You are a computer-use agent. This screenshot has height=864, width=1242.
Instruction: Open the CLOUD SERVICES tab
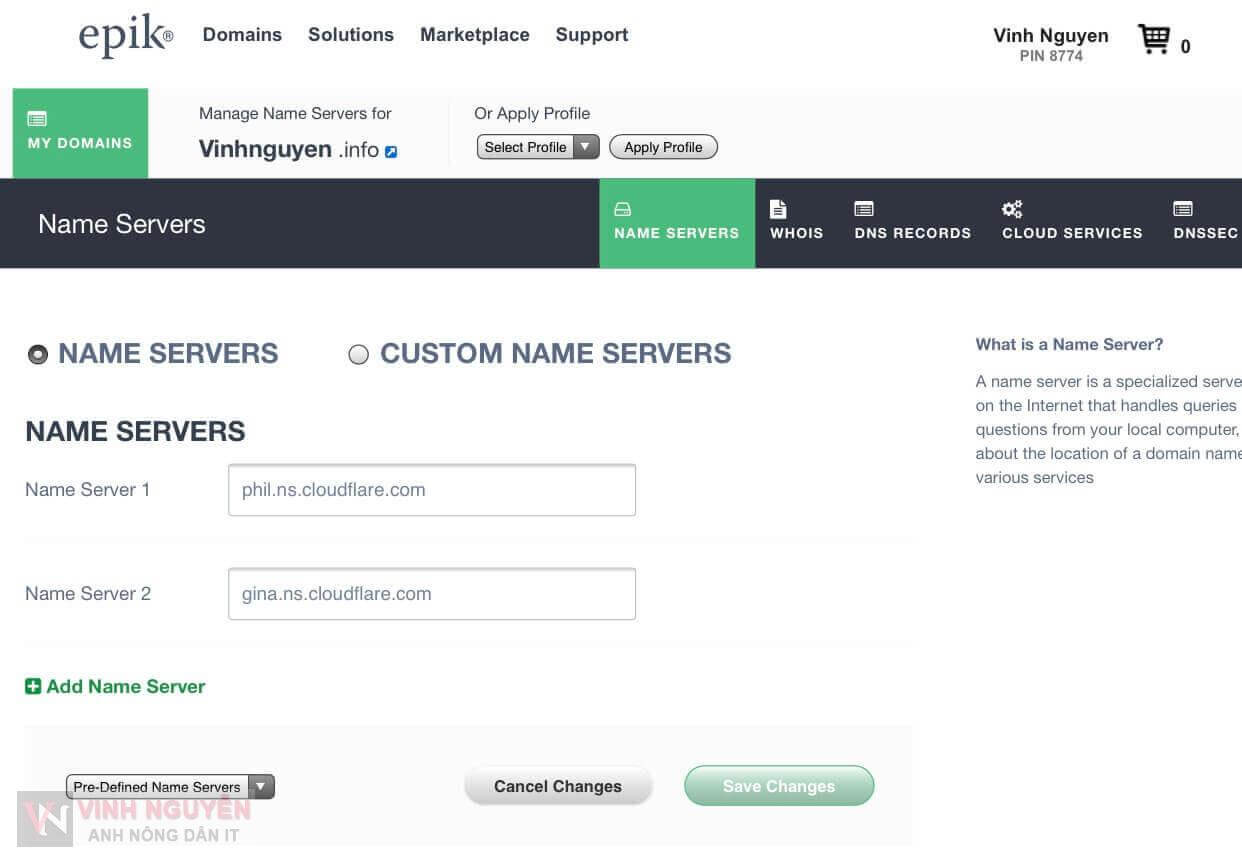pyautogui.click(x=1072, y=222)
